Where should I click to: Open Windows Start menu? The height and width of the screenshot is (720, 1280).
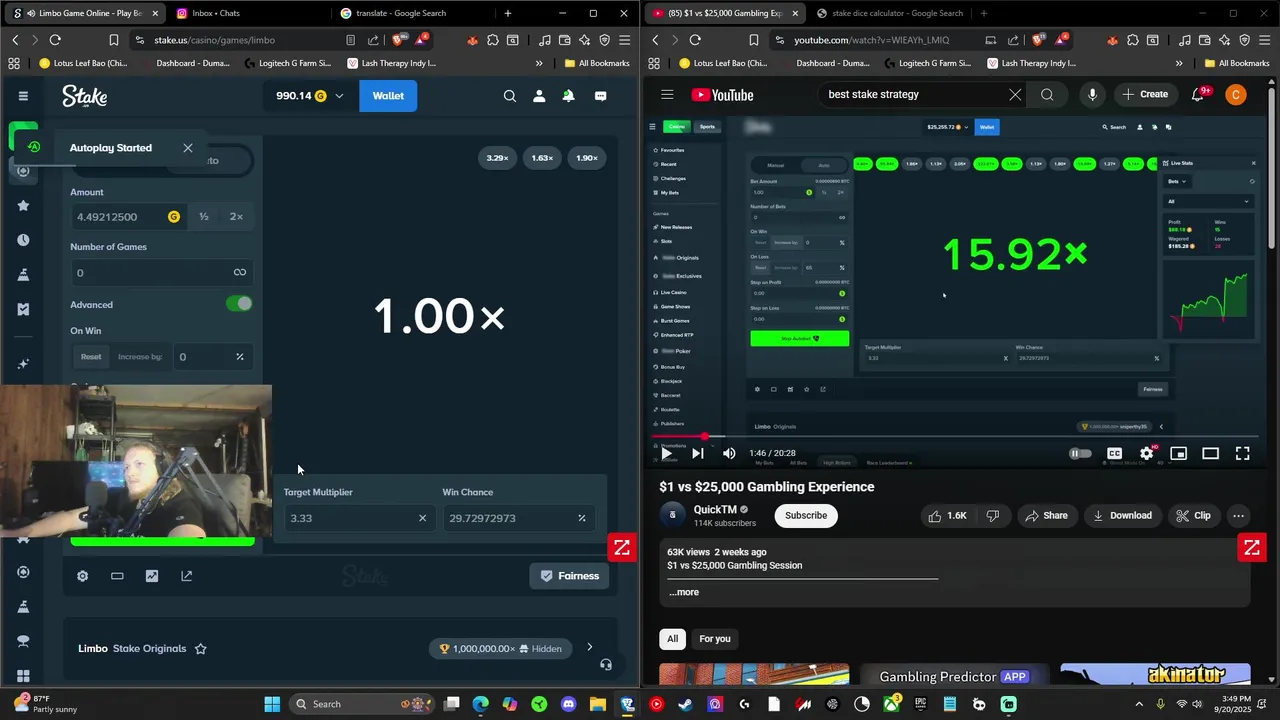pos(272,704)
